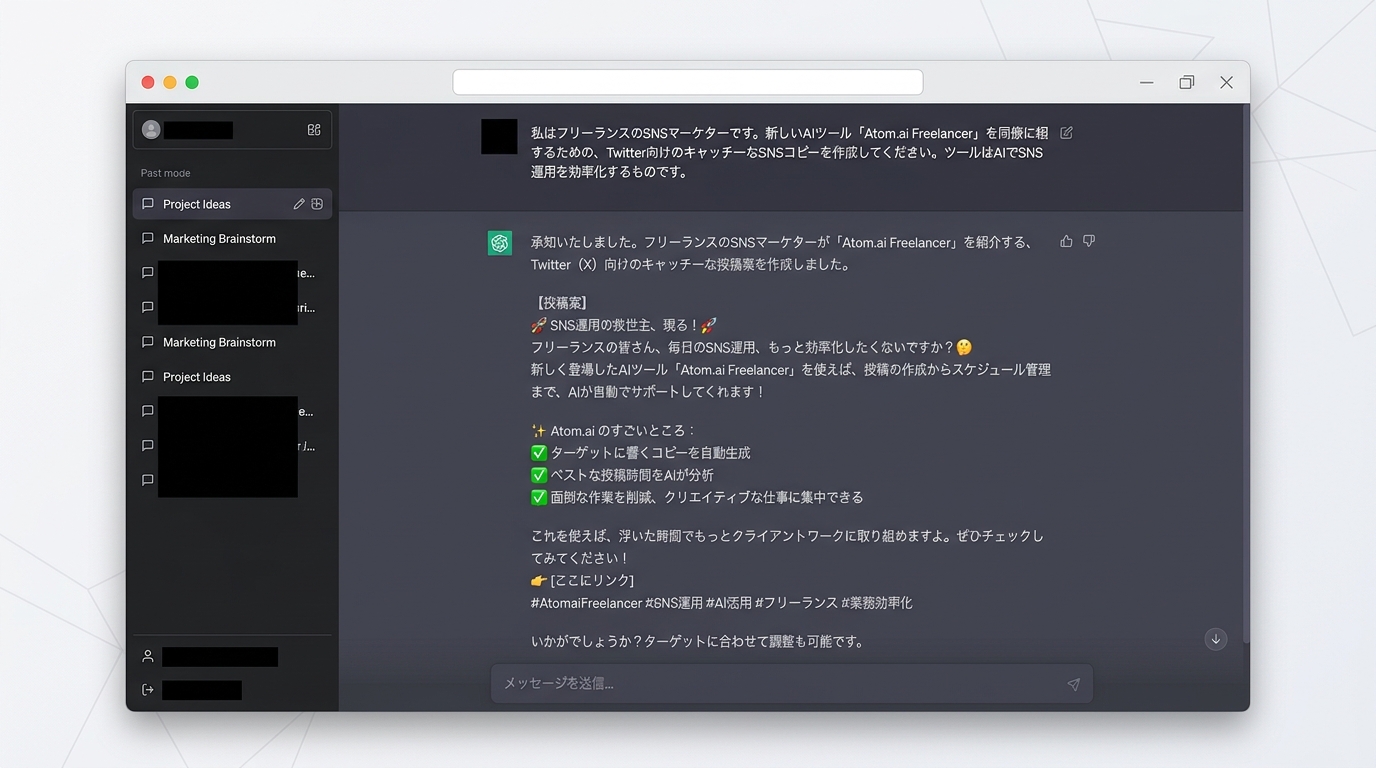Open the first Marketing Brainstorm chat
The width and height of the screenshot is (1376, 768).
click(219, 239)
